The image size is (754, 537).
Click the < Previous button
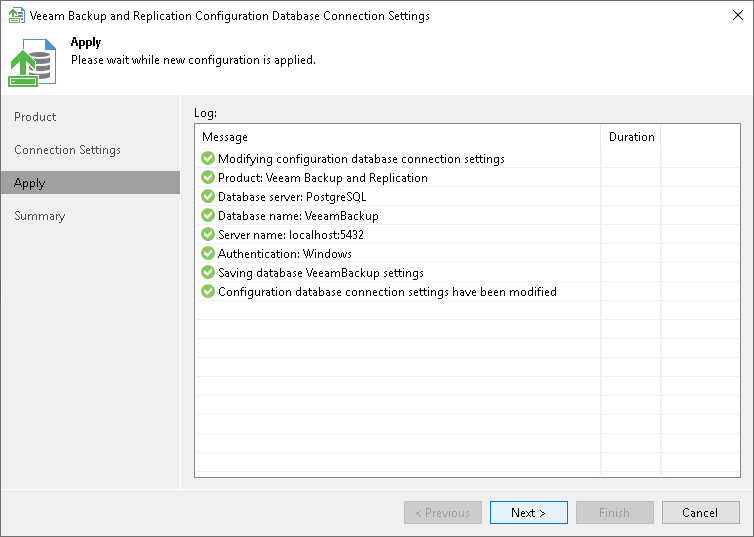pos(442,512)
